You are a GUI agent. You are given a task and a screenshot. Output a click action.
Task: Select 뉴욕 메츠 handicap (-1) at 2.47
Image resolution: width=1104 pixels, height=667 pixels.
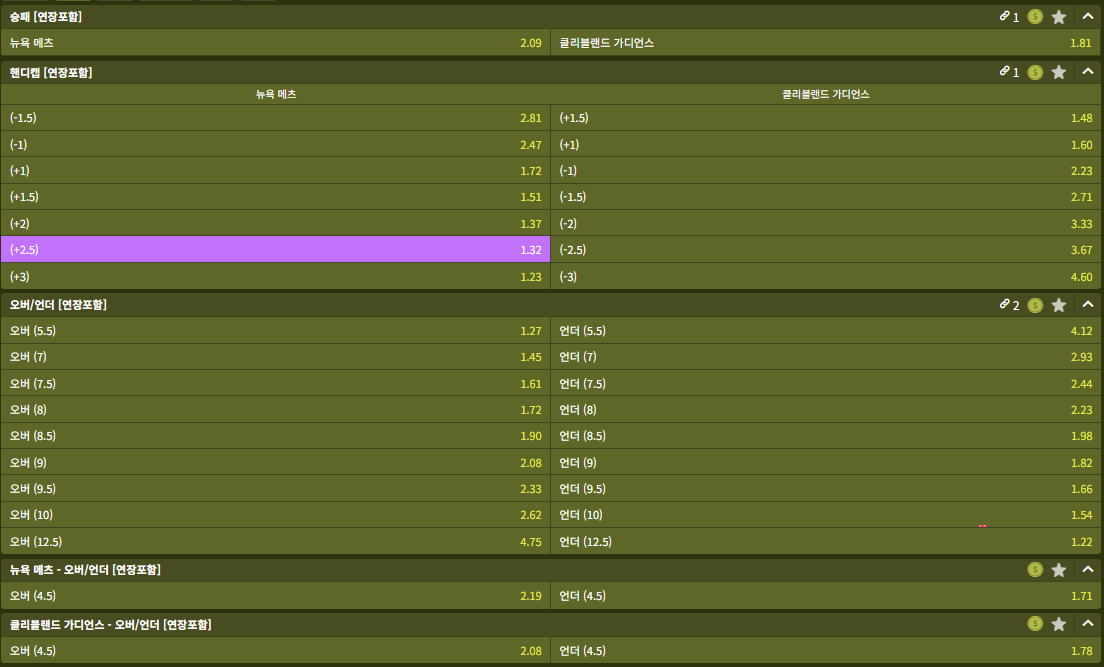coord(275,144)
